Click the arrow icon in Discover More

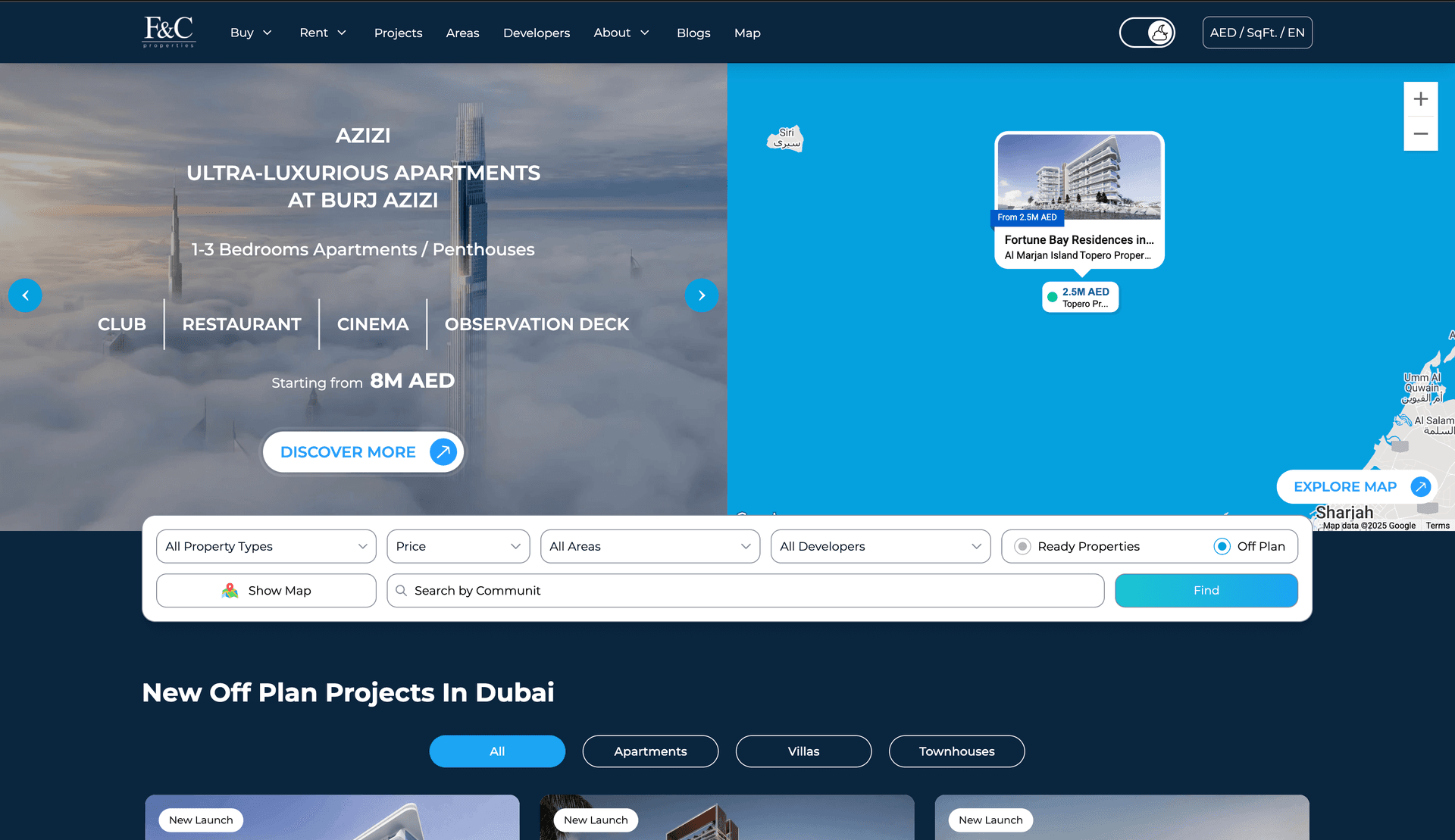(442, 451)
